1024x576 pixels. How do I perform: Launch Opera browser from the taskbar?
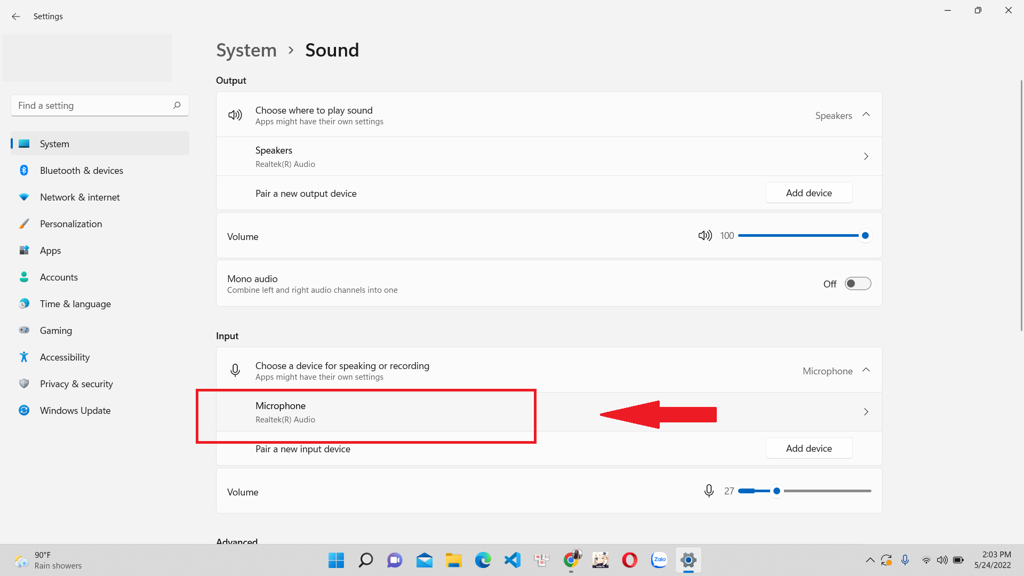click(x=630, y=560)
